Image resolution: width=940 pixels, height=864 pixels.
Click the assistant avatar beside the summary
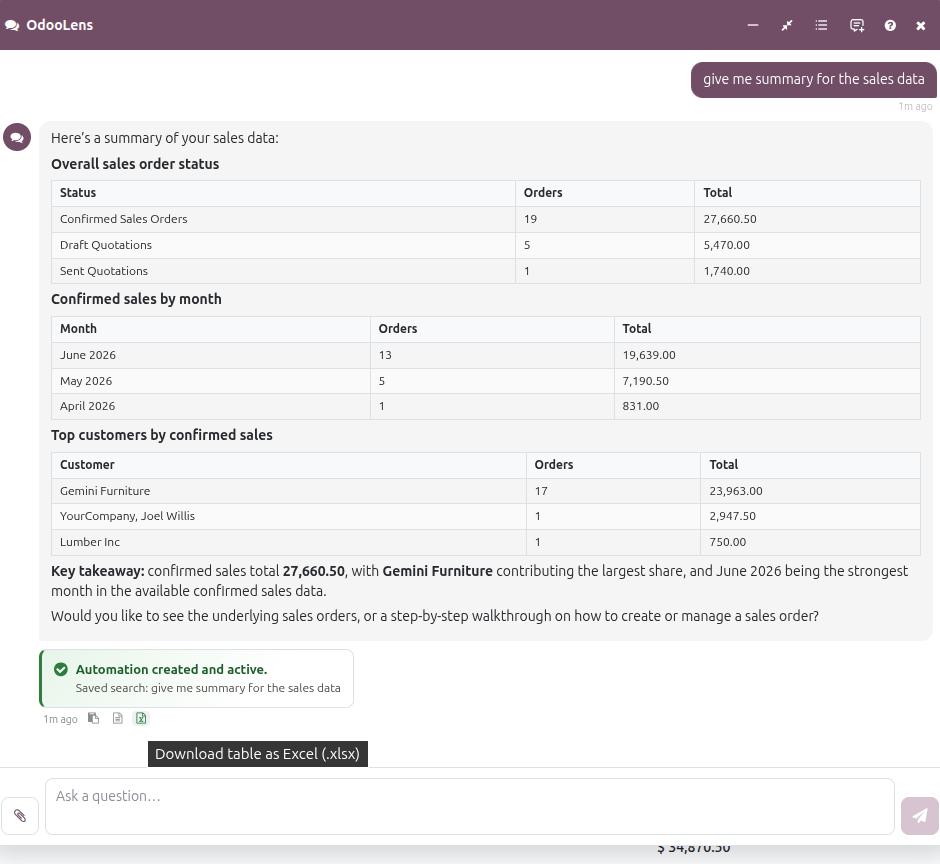point(17,137)
